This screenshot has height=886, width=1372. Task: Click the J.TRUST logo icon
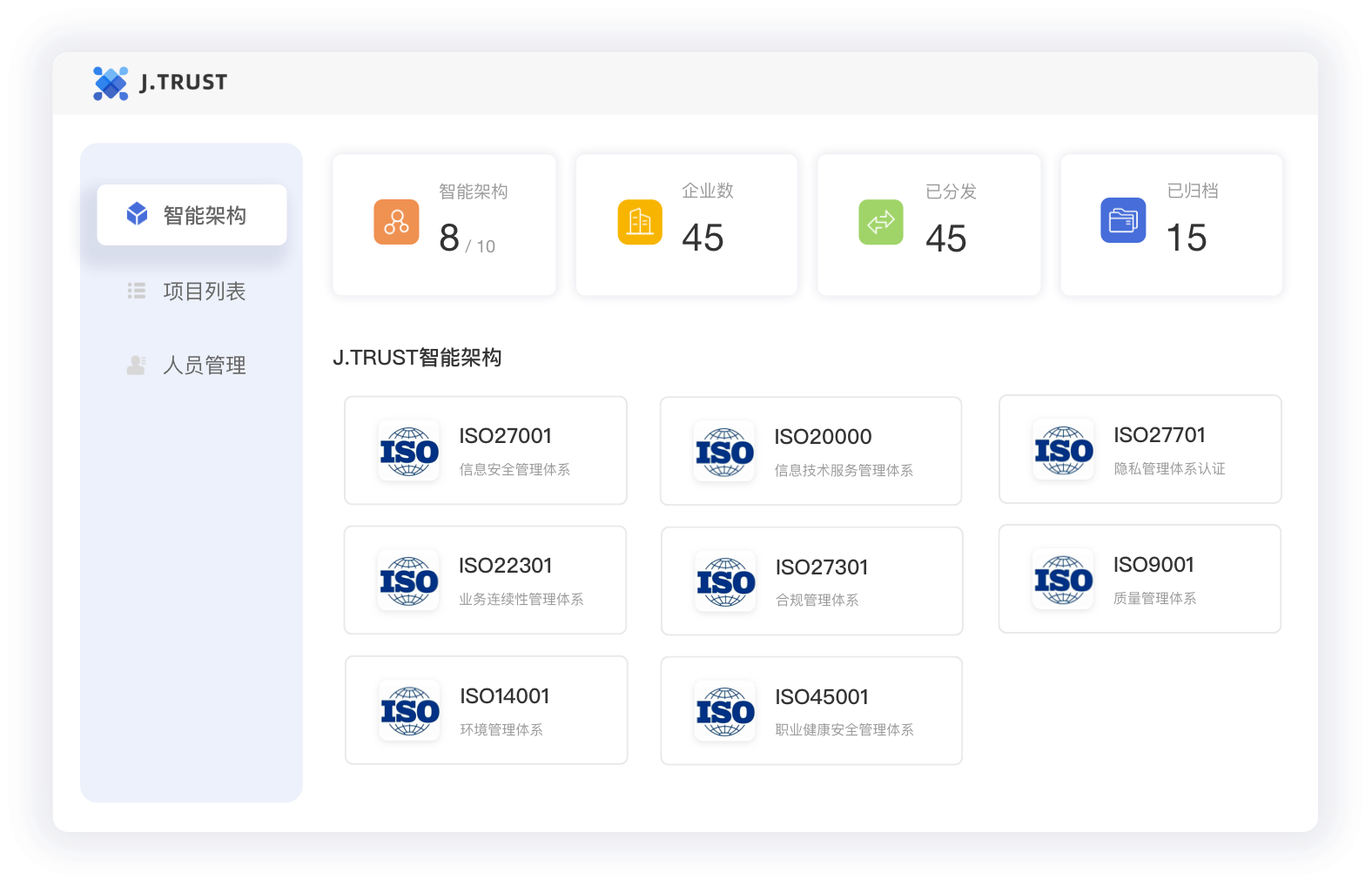click(x=111, y=84)
